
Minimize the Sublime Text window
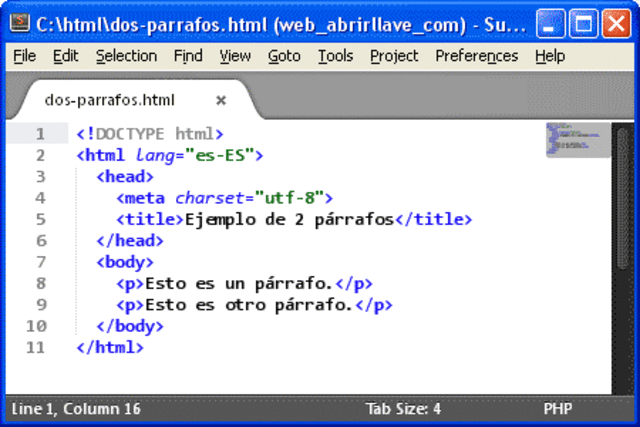[x=551, y=24]
